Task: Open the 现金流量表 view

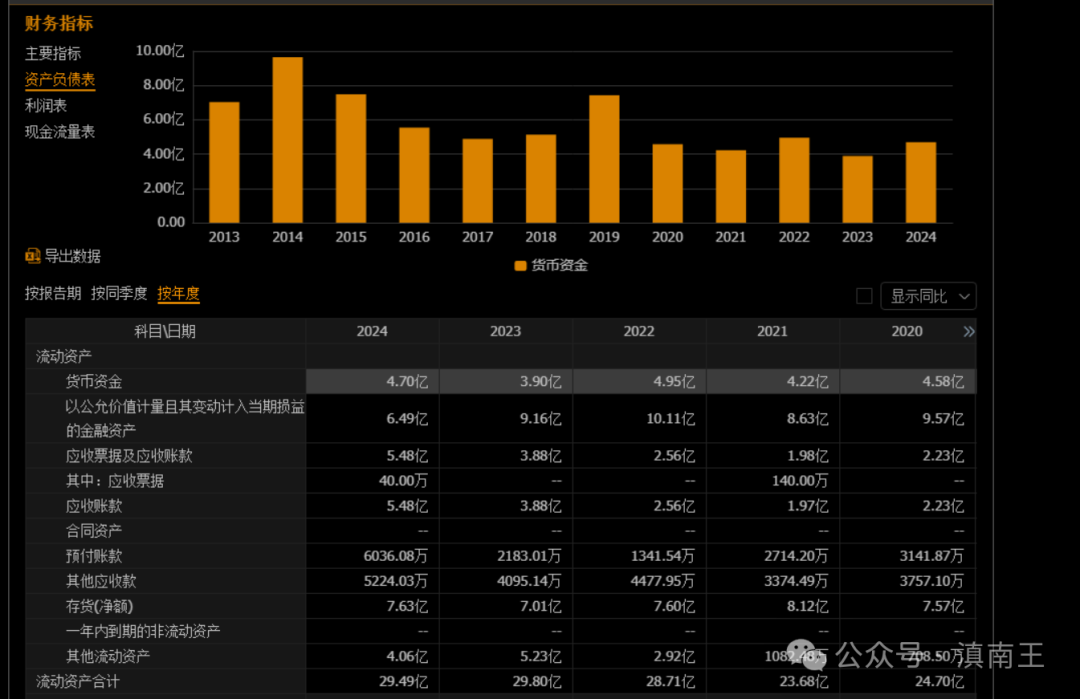Action: [x=60, y=132]
